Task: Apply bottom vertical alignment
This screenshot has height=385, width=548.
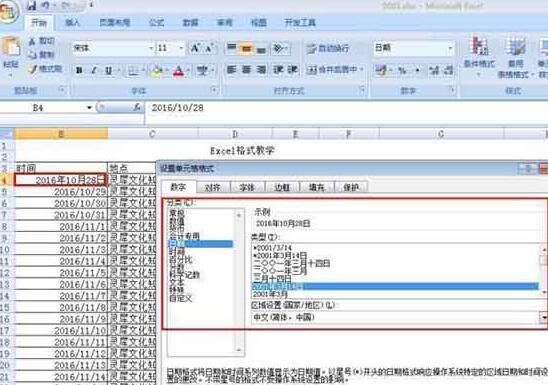Action: [x=261, y=48]
